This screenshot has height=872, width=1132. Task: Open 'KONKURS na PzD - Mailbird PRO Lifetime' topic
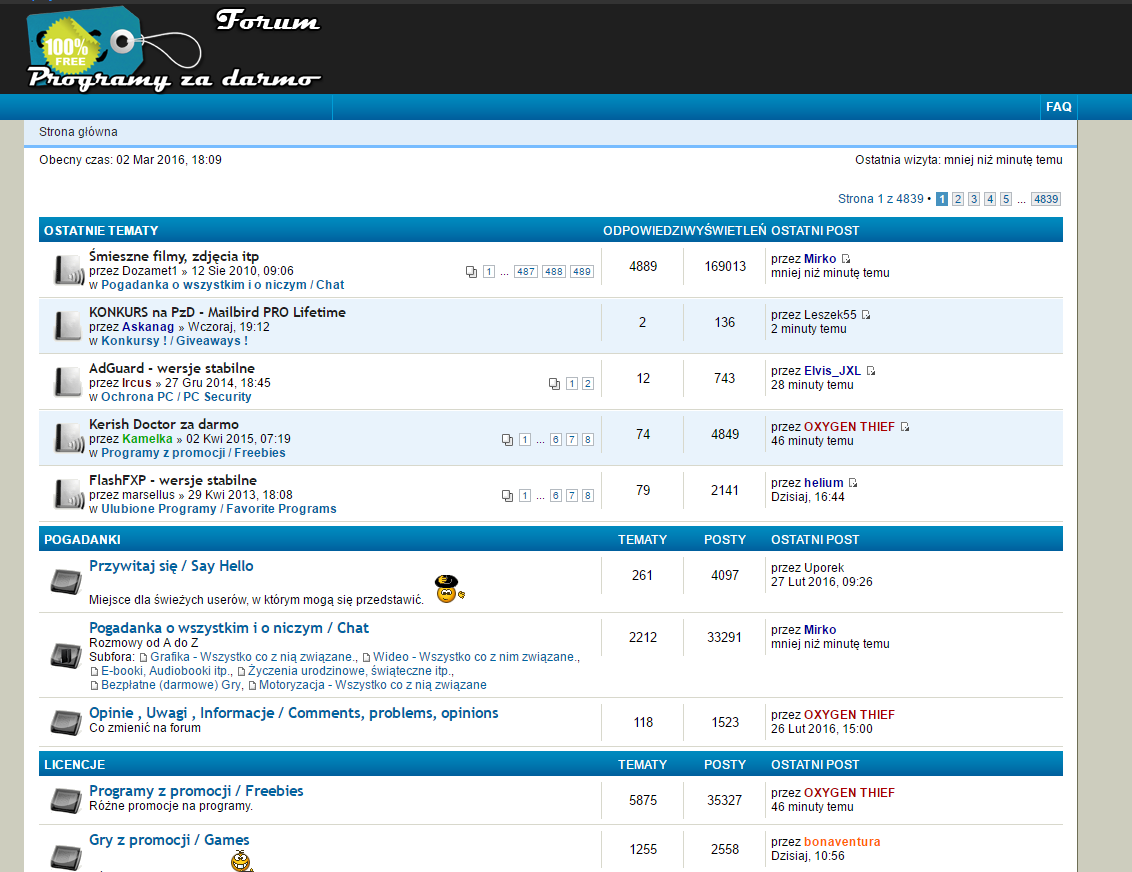coord(217,312)
